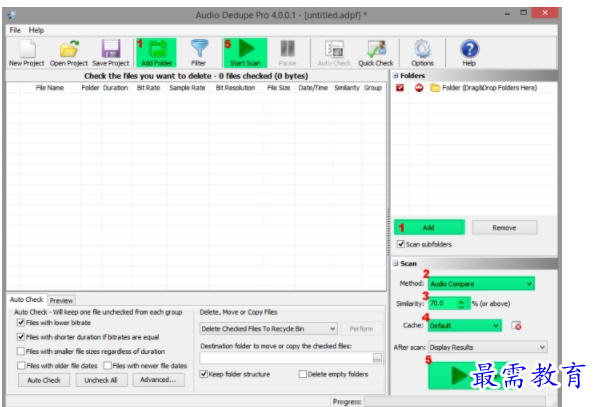
Task: Sort by Group column header
Action: 373,88
